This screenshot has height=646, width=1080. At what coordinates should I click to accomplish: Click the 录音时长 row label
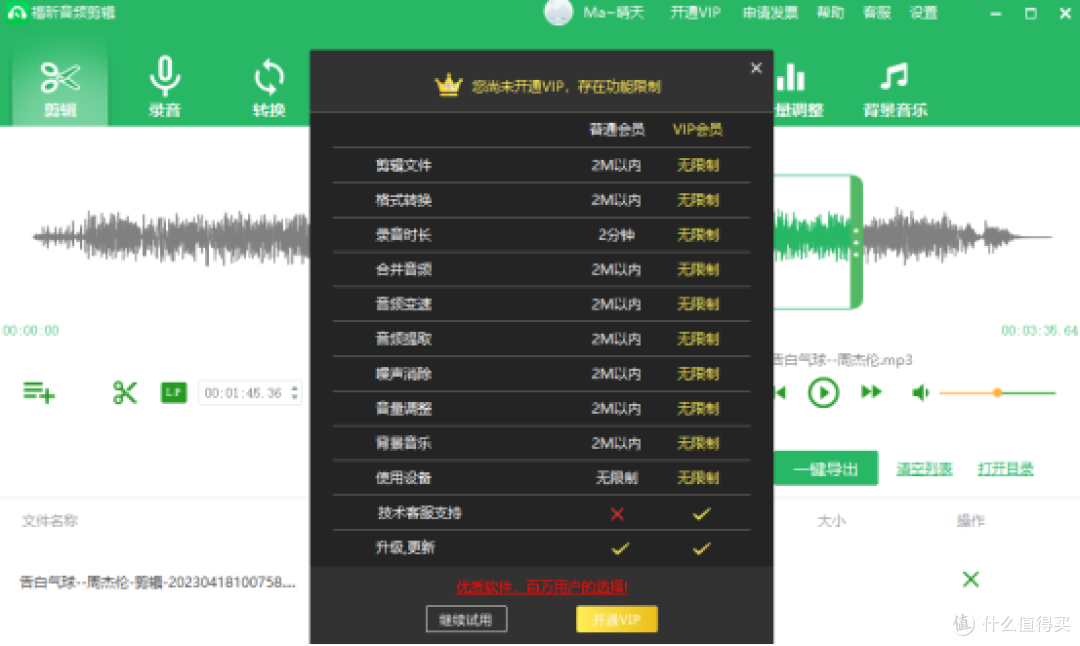click(404, 235)
